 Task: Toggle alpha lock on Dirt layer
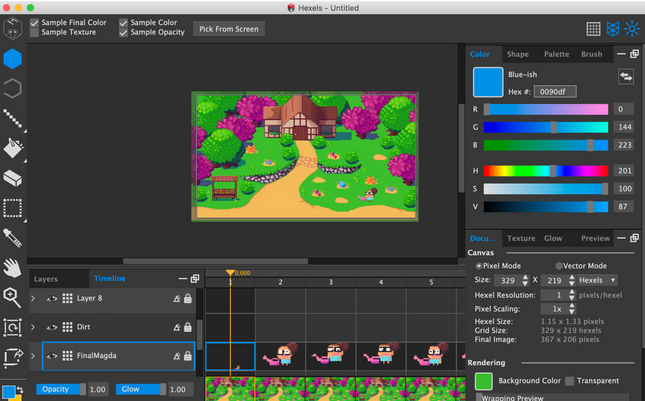(x=176, y=327)
